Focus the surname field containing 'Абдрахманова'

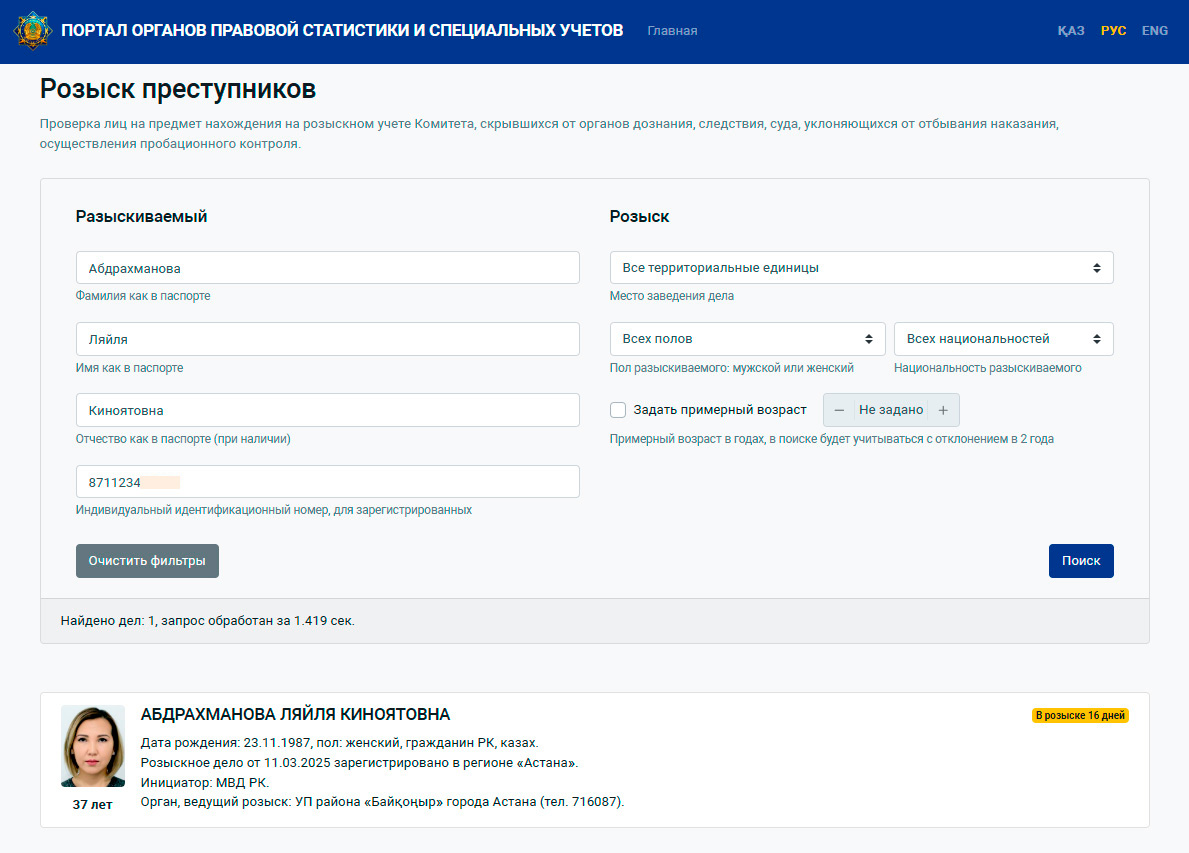[x=327, y=268]
